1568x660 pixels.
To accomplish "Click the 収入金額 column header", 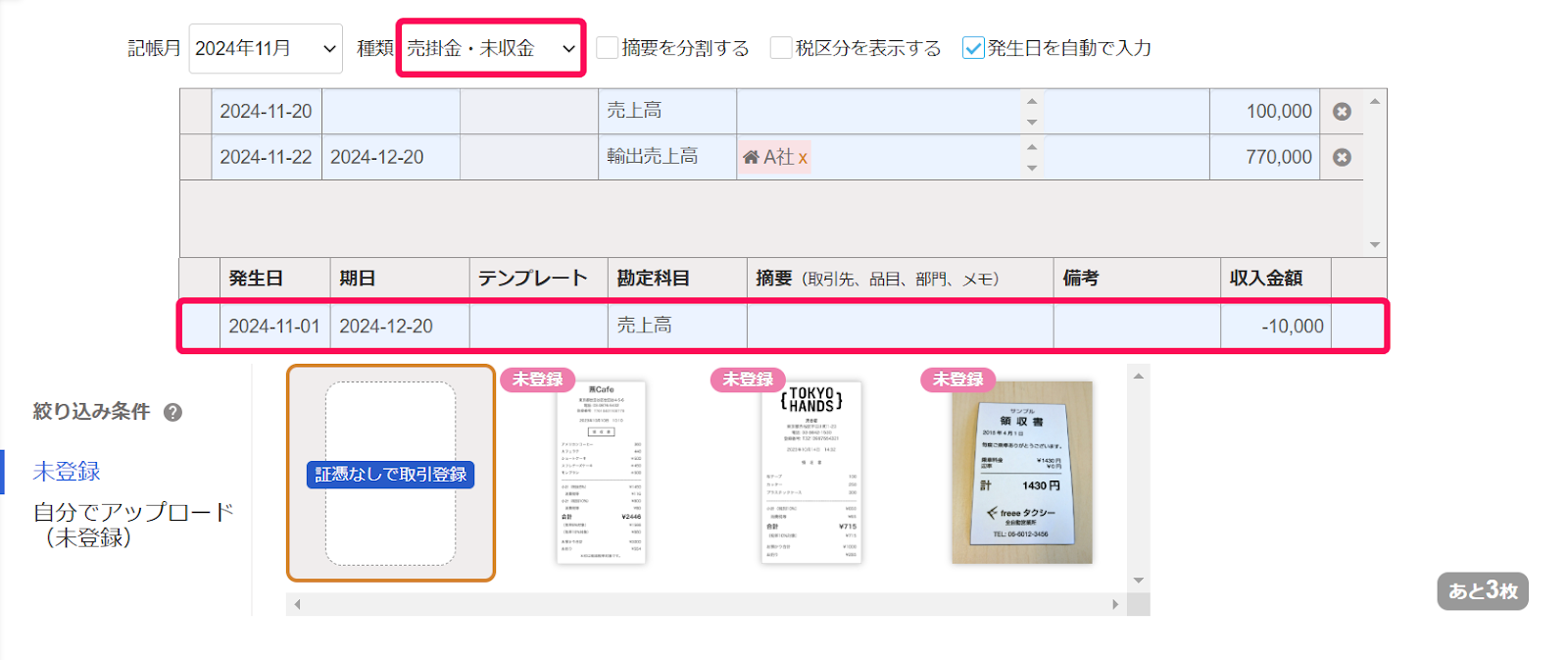I will (1276, 279).
